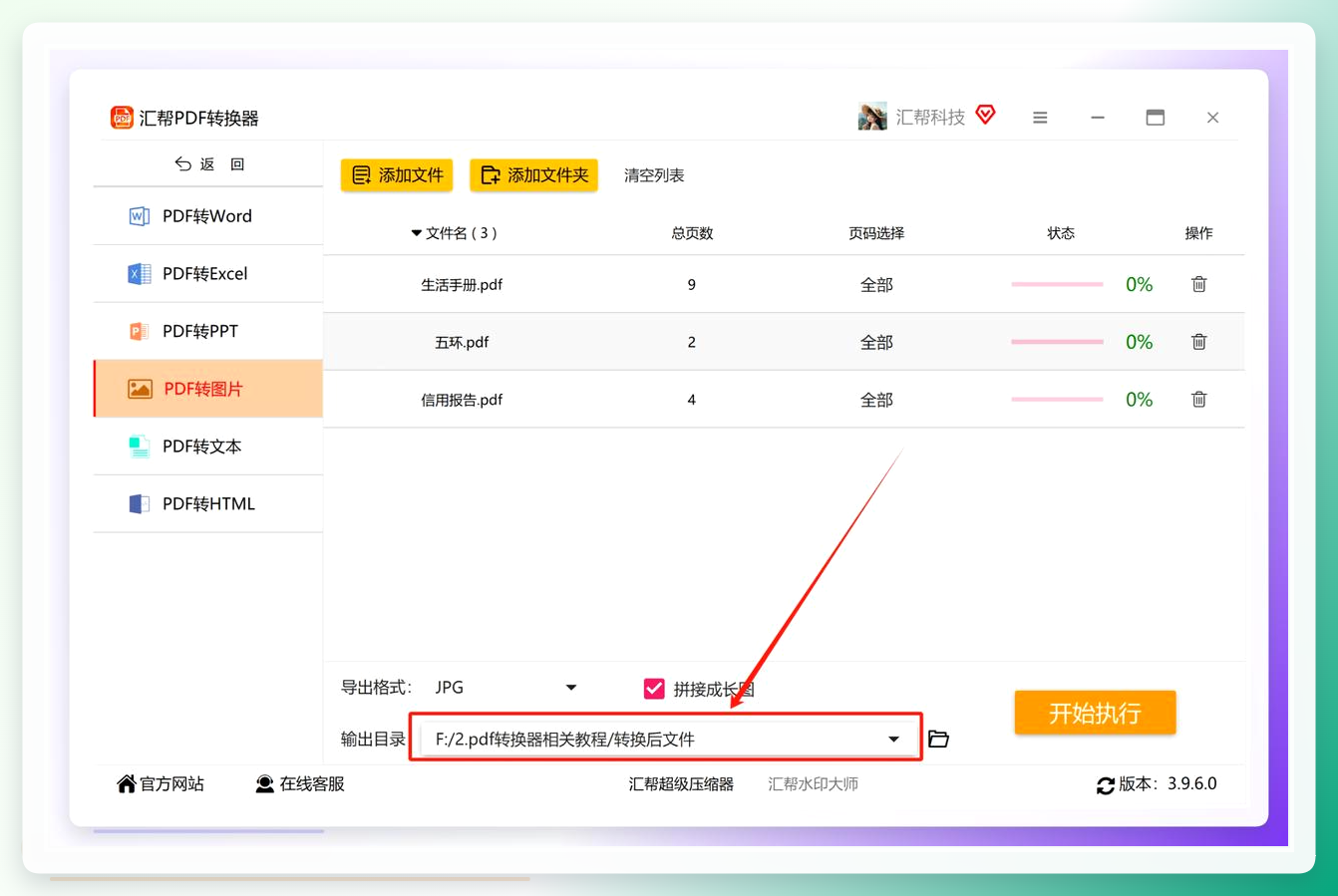Click the 添加文件 button

397,175
